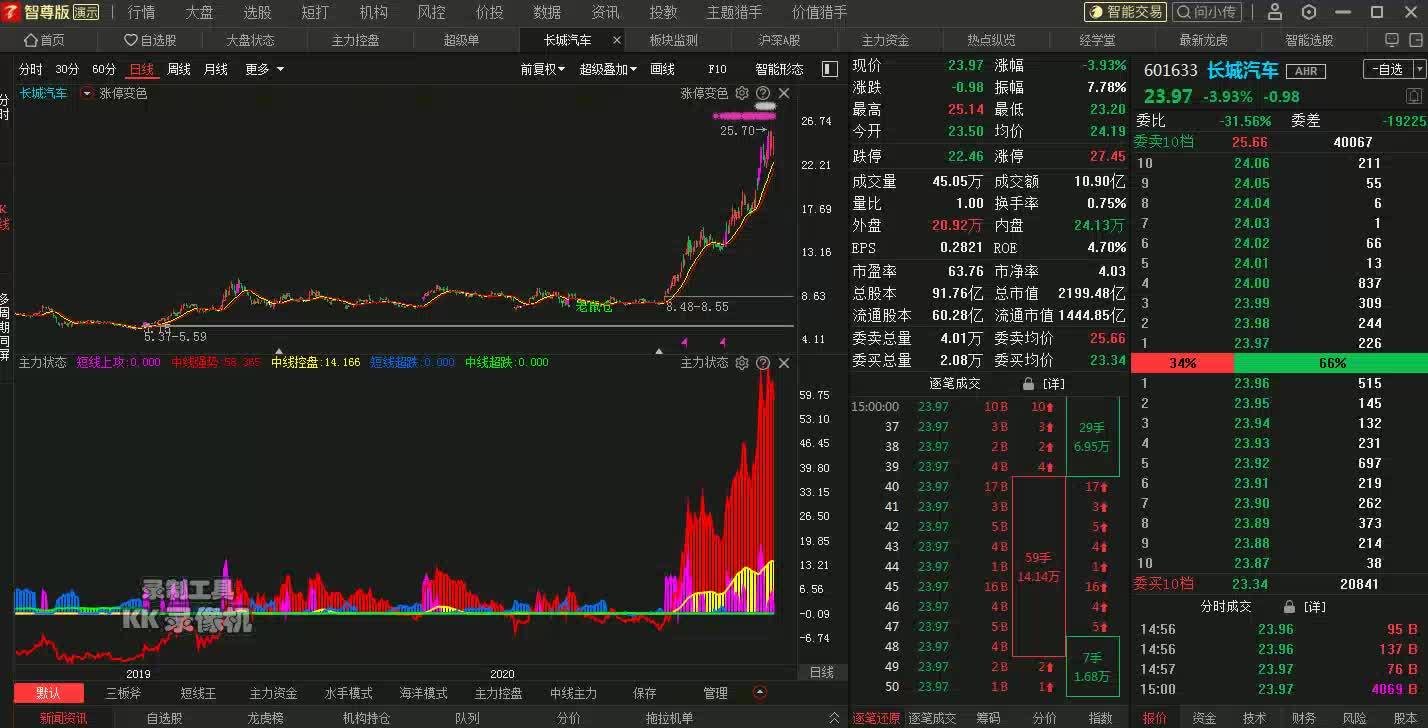Open the 主题猎手 menu
Image resolution: width=1428 pixels, height=728 pixels.
tap(734, 12)
